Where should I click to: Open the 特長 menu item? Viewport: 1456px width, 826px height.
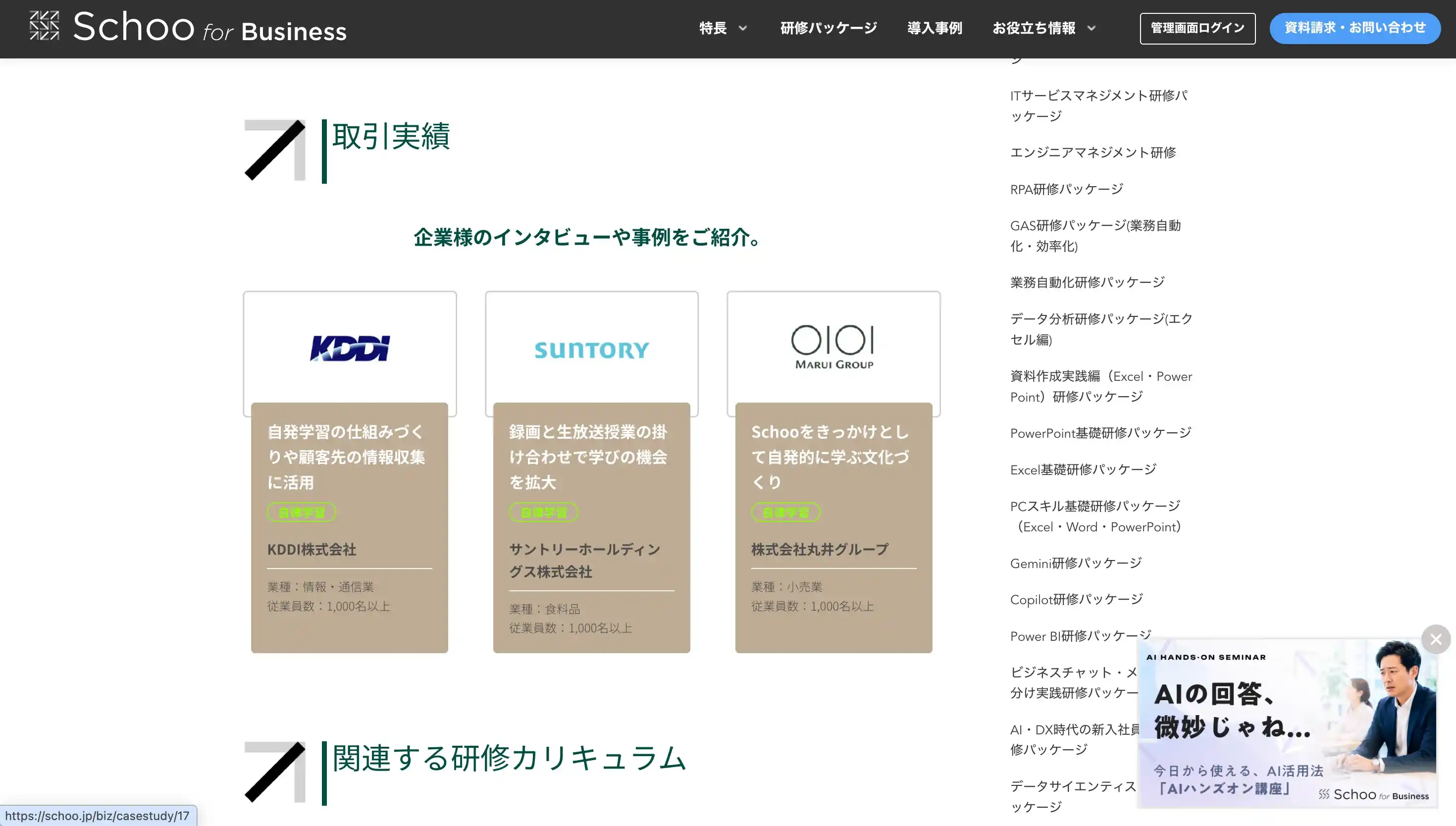713,28
